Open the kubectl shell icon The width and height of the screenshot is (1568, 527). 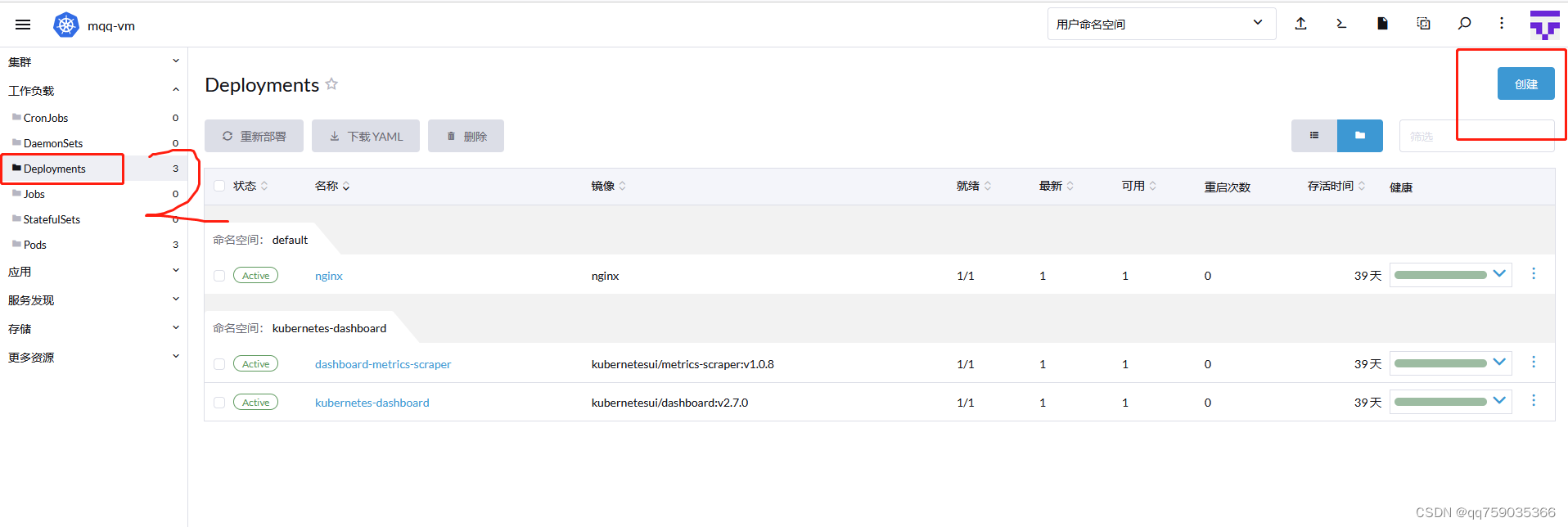1341,24
